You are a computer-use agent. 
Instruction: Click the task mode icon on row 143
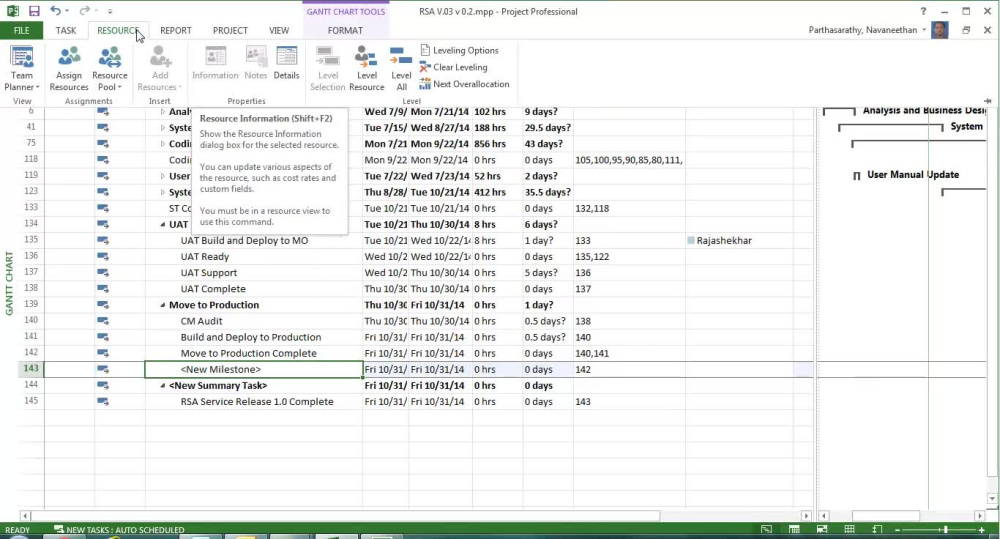(103, 369)
